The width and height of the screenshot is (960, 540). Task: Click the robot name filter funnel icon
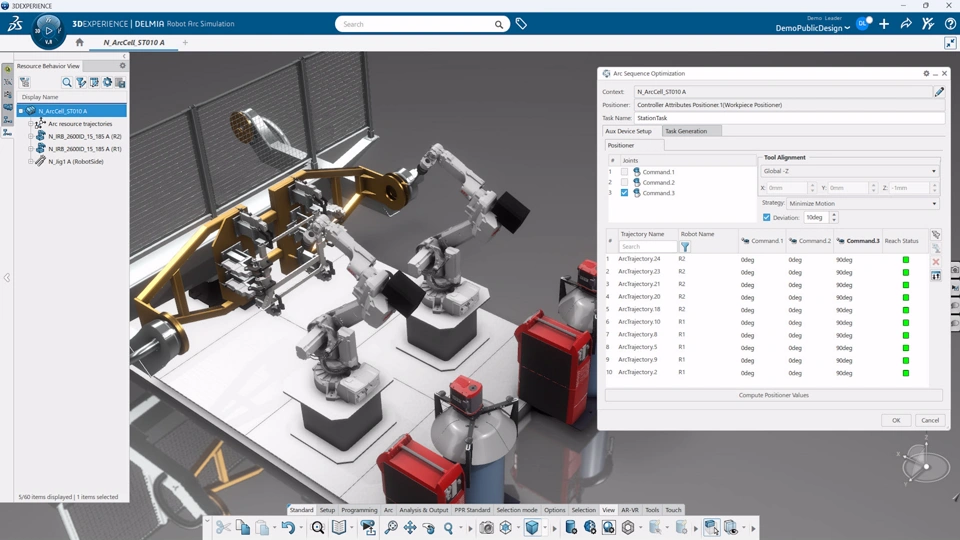pos(685,247)
